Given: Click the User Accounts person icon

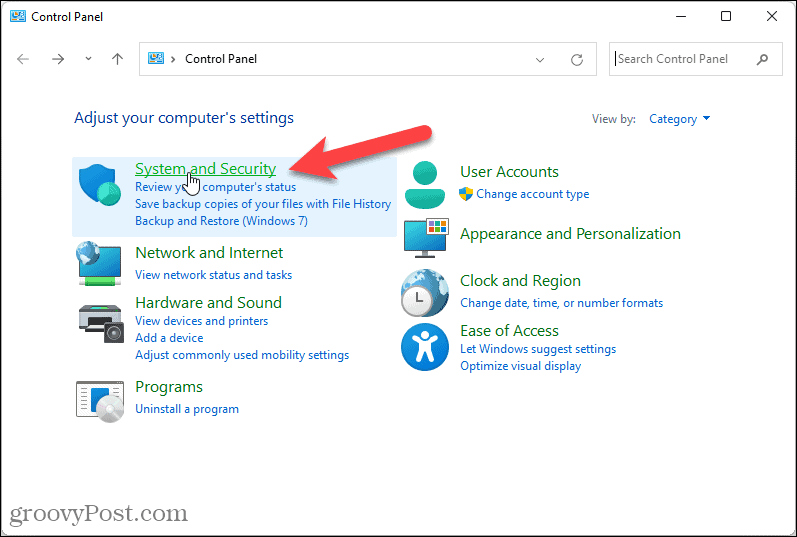Looking at the screenshot, I should [425, 185].
